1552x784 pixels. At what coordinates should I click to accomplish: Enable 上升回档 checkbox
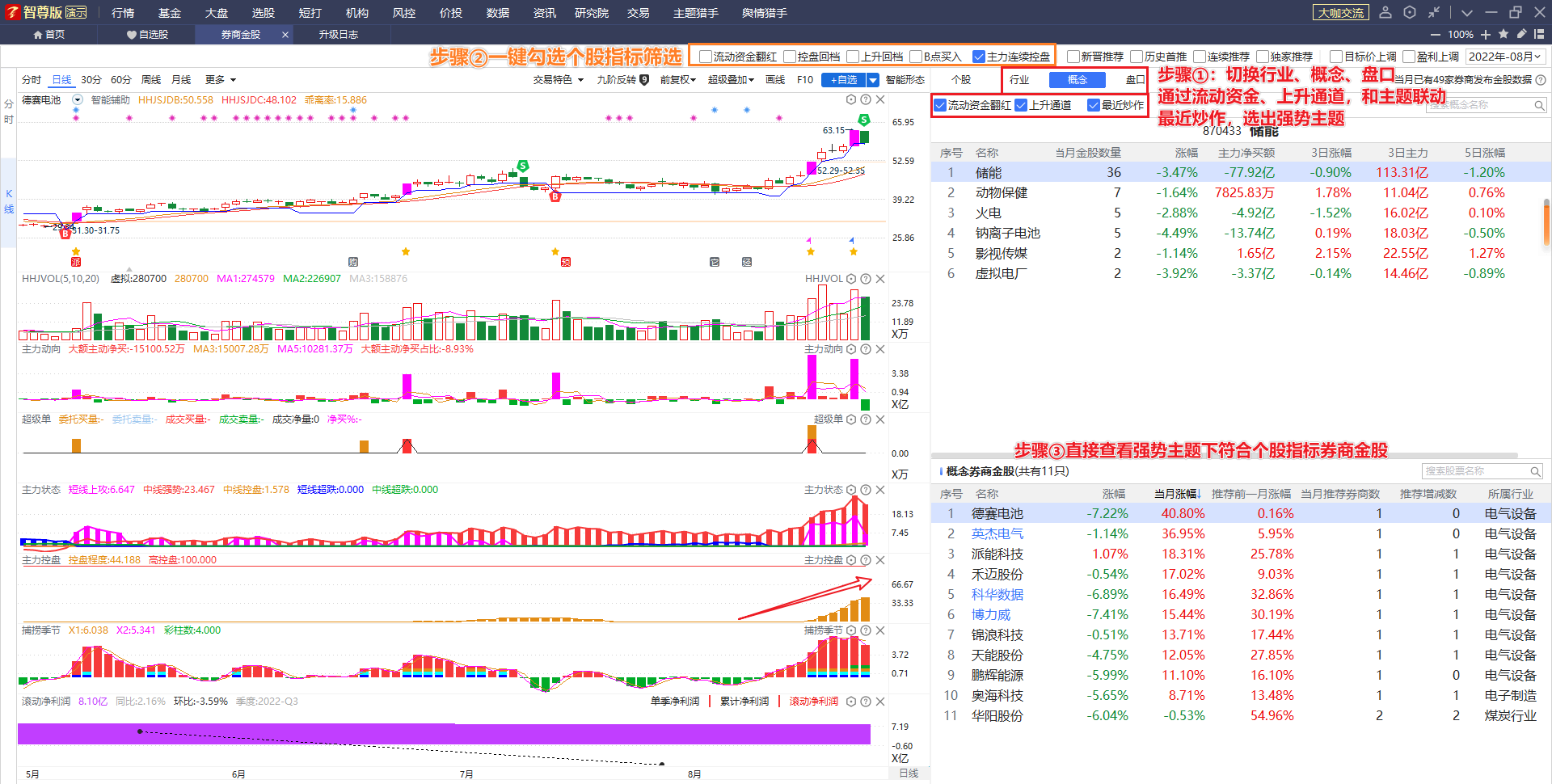(853, 57)
